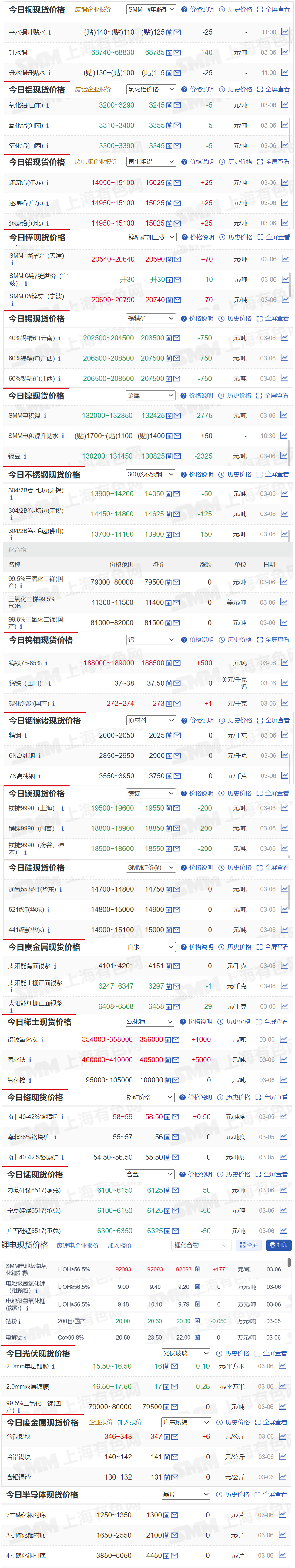Screen dimensions: 295x1568
Task: Click calendar icon beside 79500 in 99.5%三氧化二锑(国产) row
Action: 169,582
